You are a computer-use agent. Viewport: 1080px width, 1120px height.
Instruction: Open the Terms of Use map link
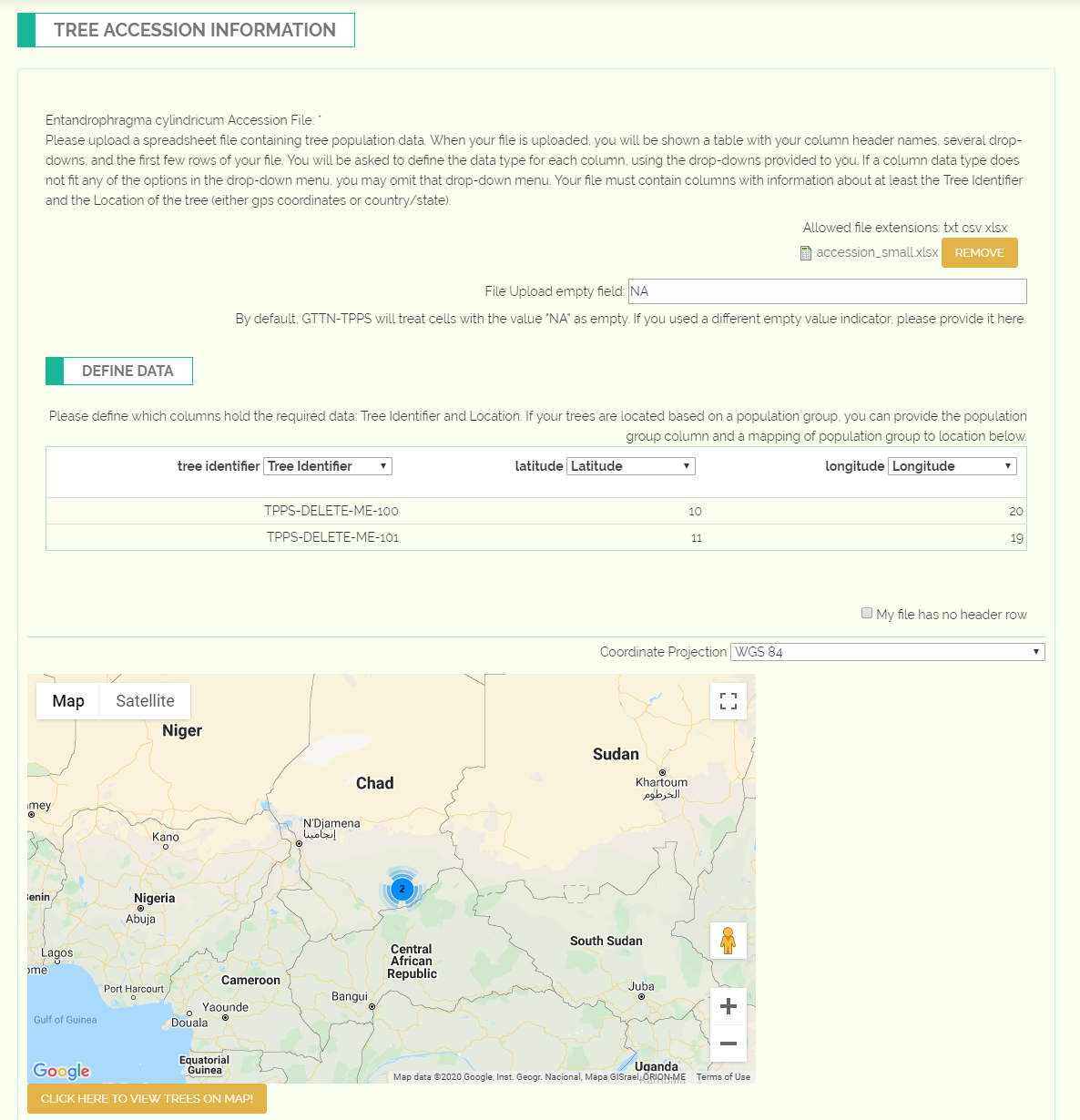(x=723, y=1077)
